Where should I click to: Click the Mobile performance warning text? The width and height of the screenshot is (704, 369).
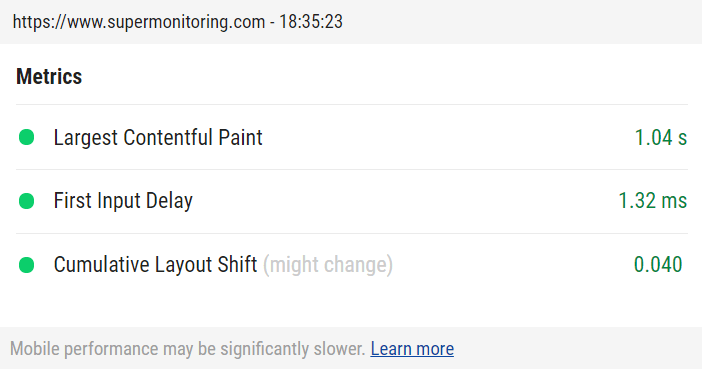188,349
